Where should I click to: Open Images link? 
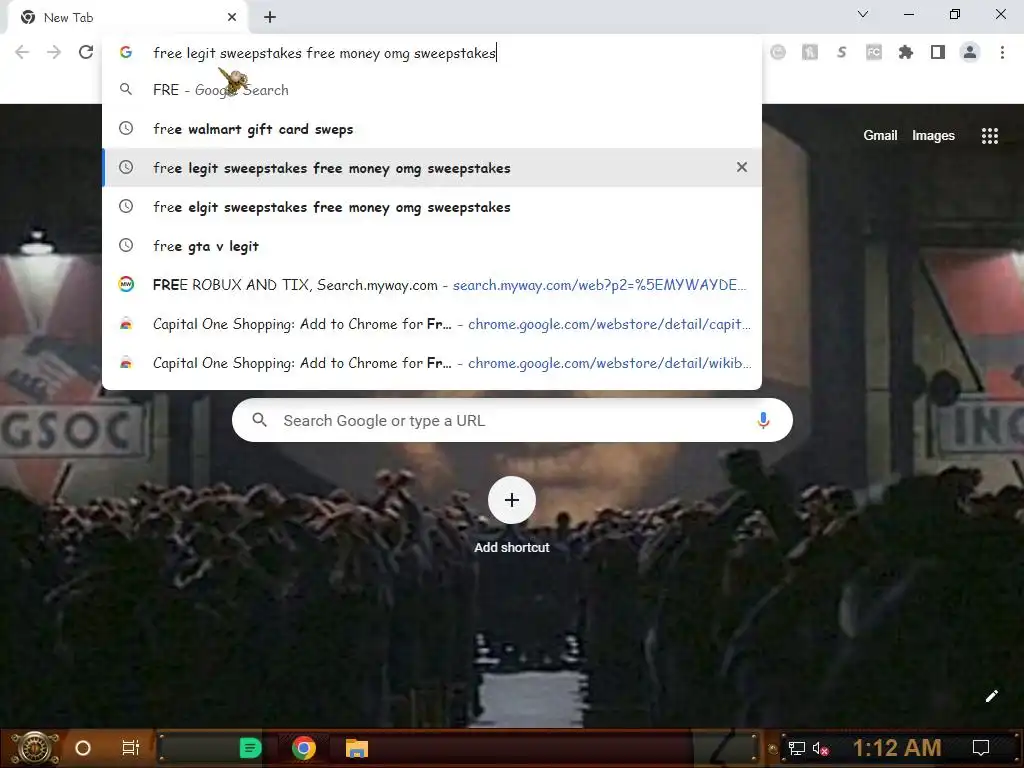(x=933, y=135)
